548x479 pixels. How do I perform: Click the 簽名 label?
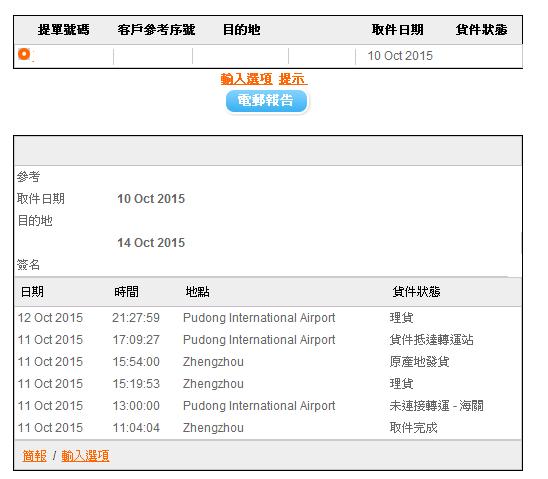coord(28,264)
